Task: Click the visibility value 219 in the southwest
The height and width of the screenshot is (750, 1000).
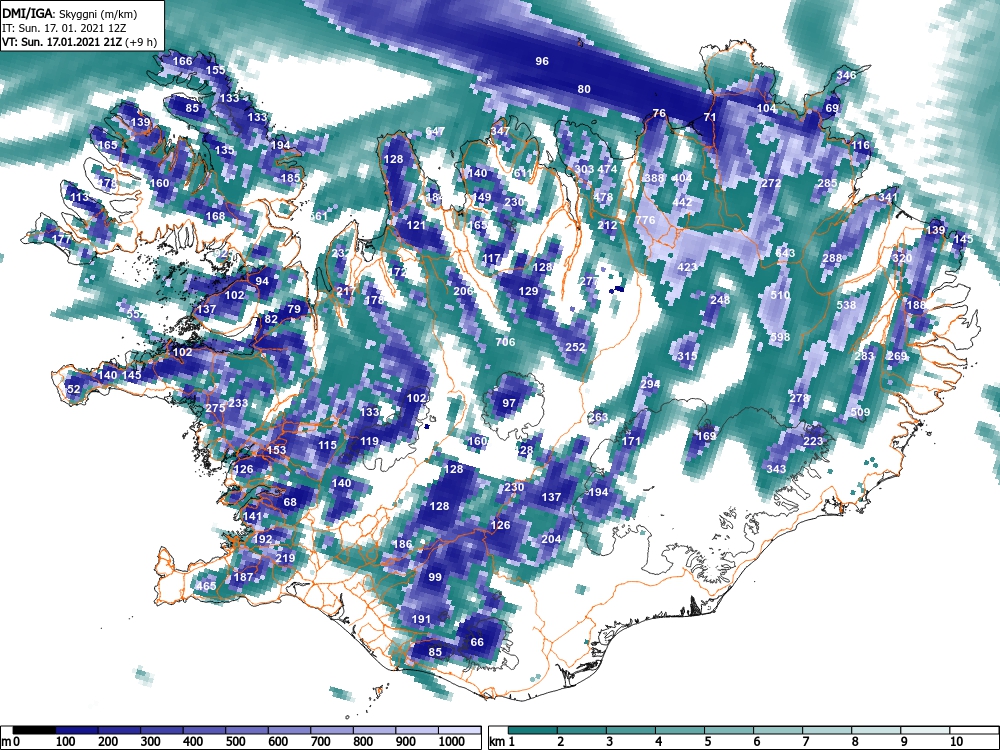Action: 285,559
